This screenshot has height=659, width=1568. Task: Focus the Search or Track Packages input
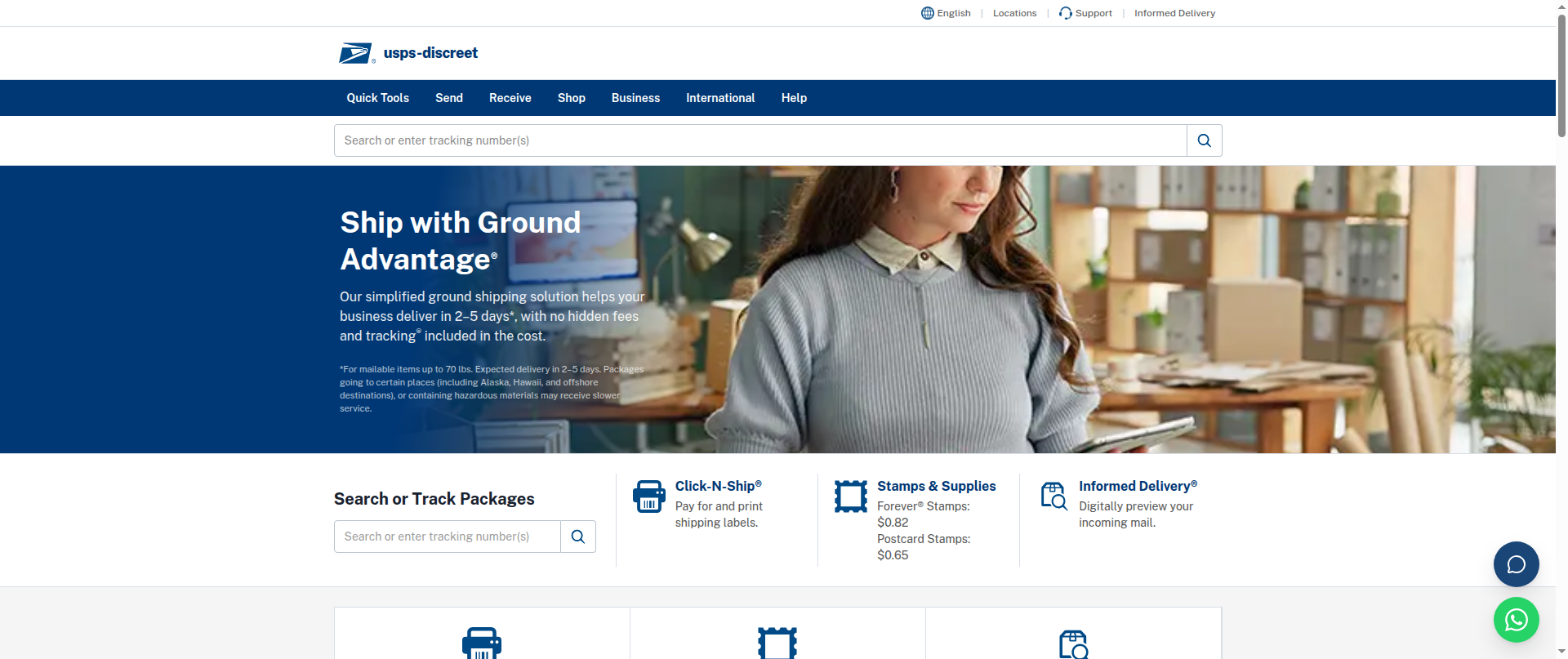(x=448, y=537)
